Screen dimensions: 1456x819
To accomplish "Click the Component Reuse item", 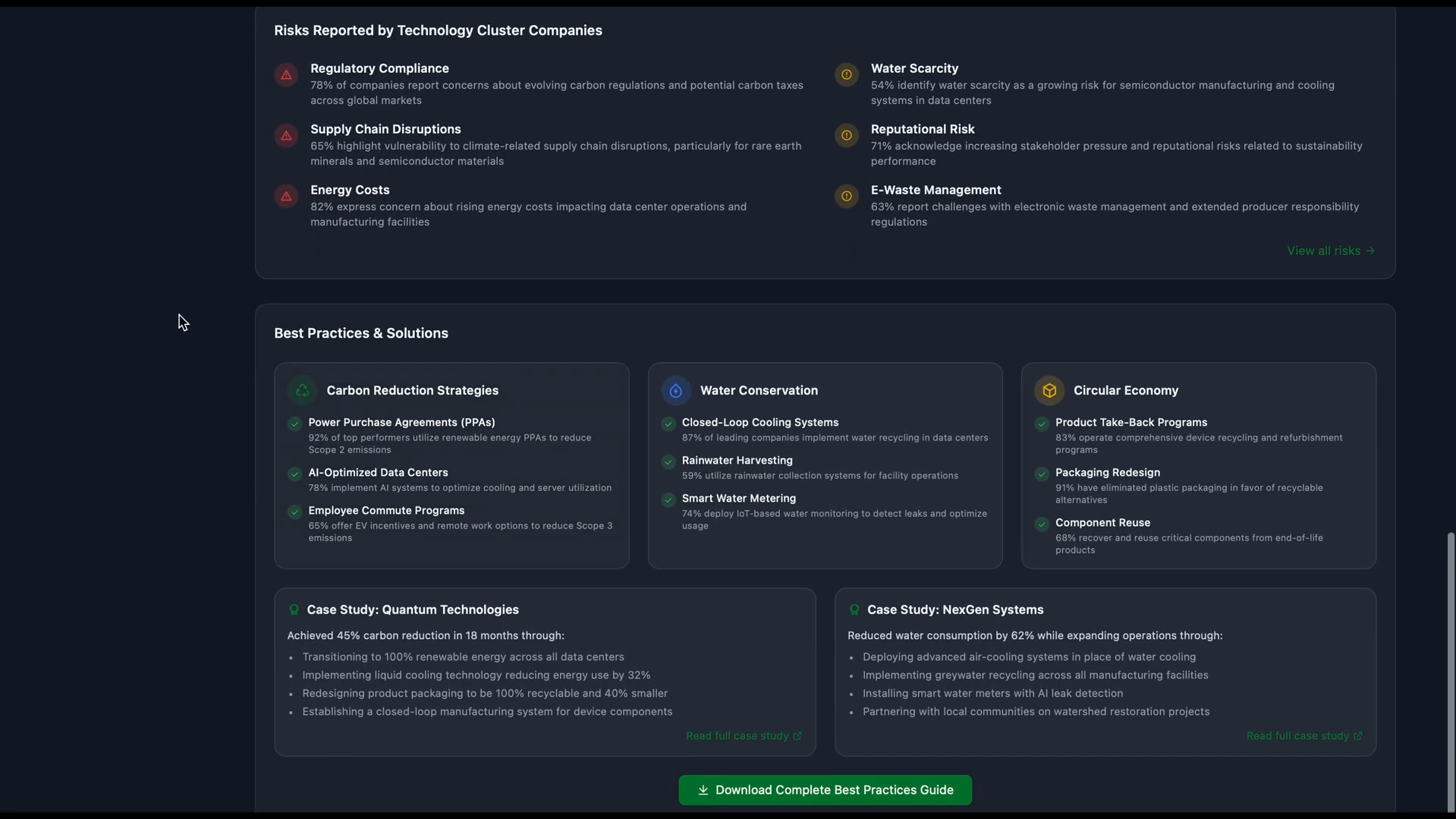I will [1102, 522].
